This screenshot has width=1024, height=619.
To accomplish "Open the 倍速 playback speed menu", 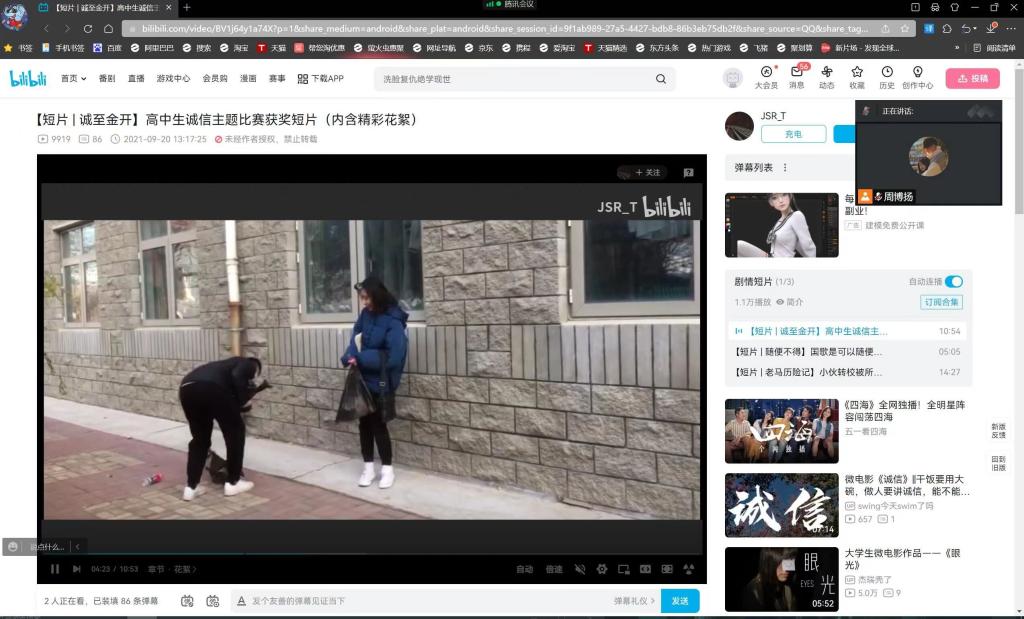I will [554, 569].
